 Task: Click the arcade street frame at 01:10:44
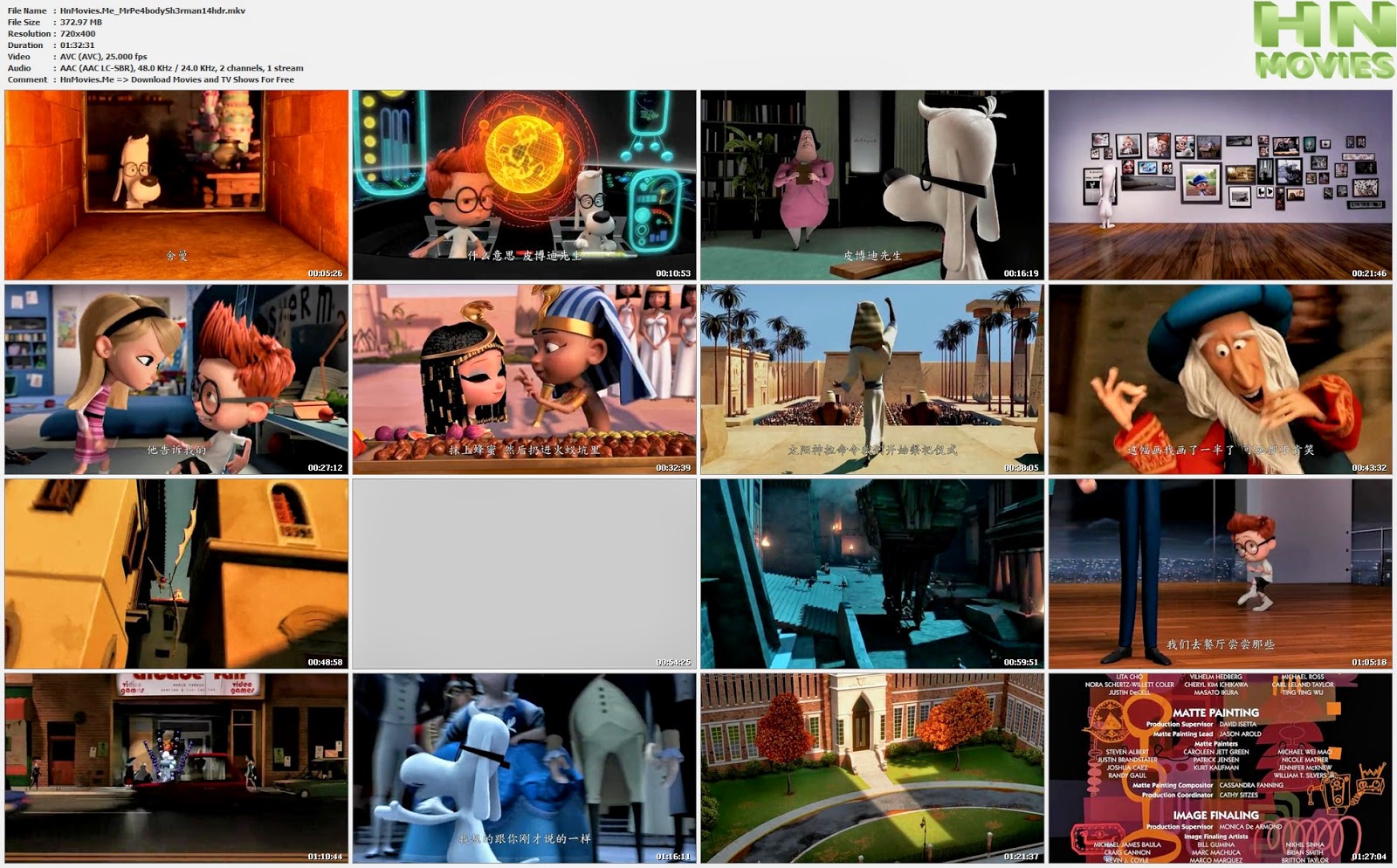click(176, 768)
